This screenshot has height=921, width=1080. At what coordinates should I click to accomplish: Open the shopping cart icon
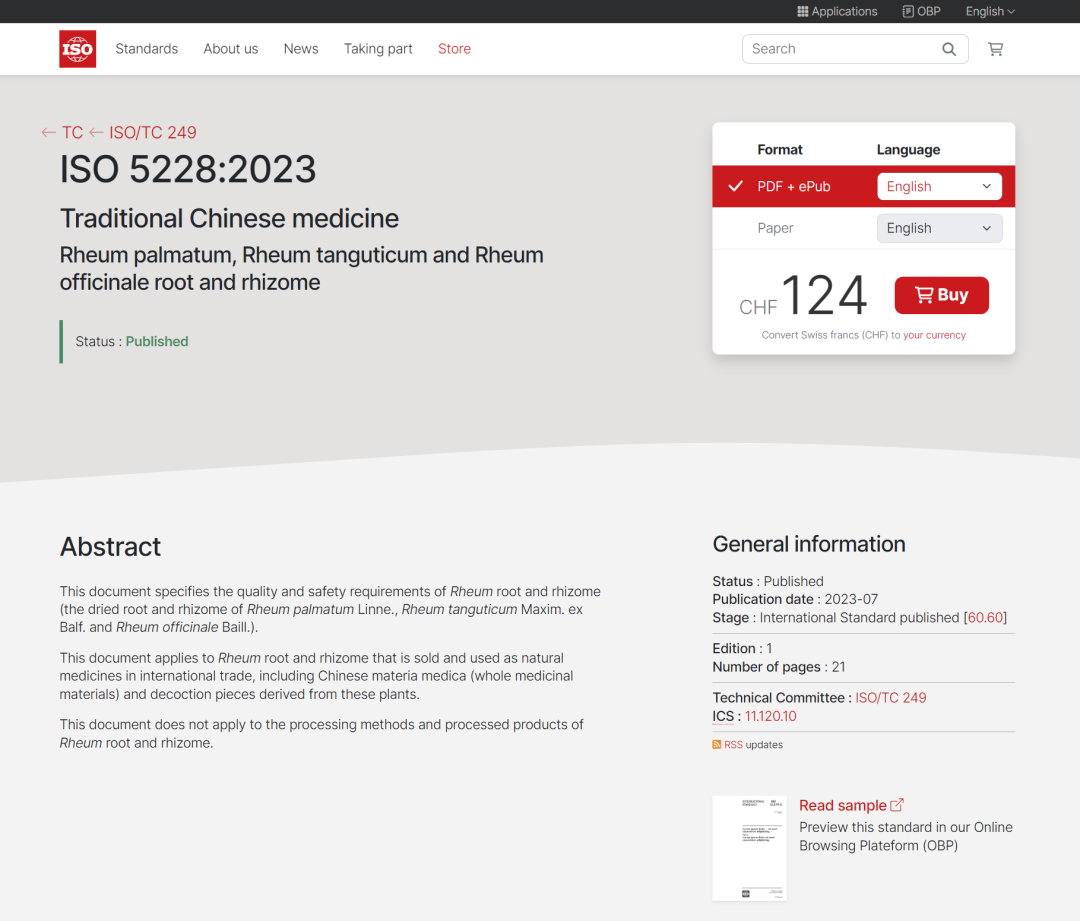click(995, 49)
